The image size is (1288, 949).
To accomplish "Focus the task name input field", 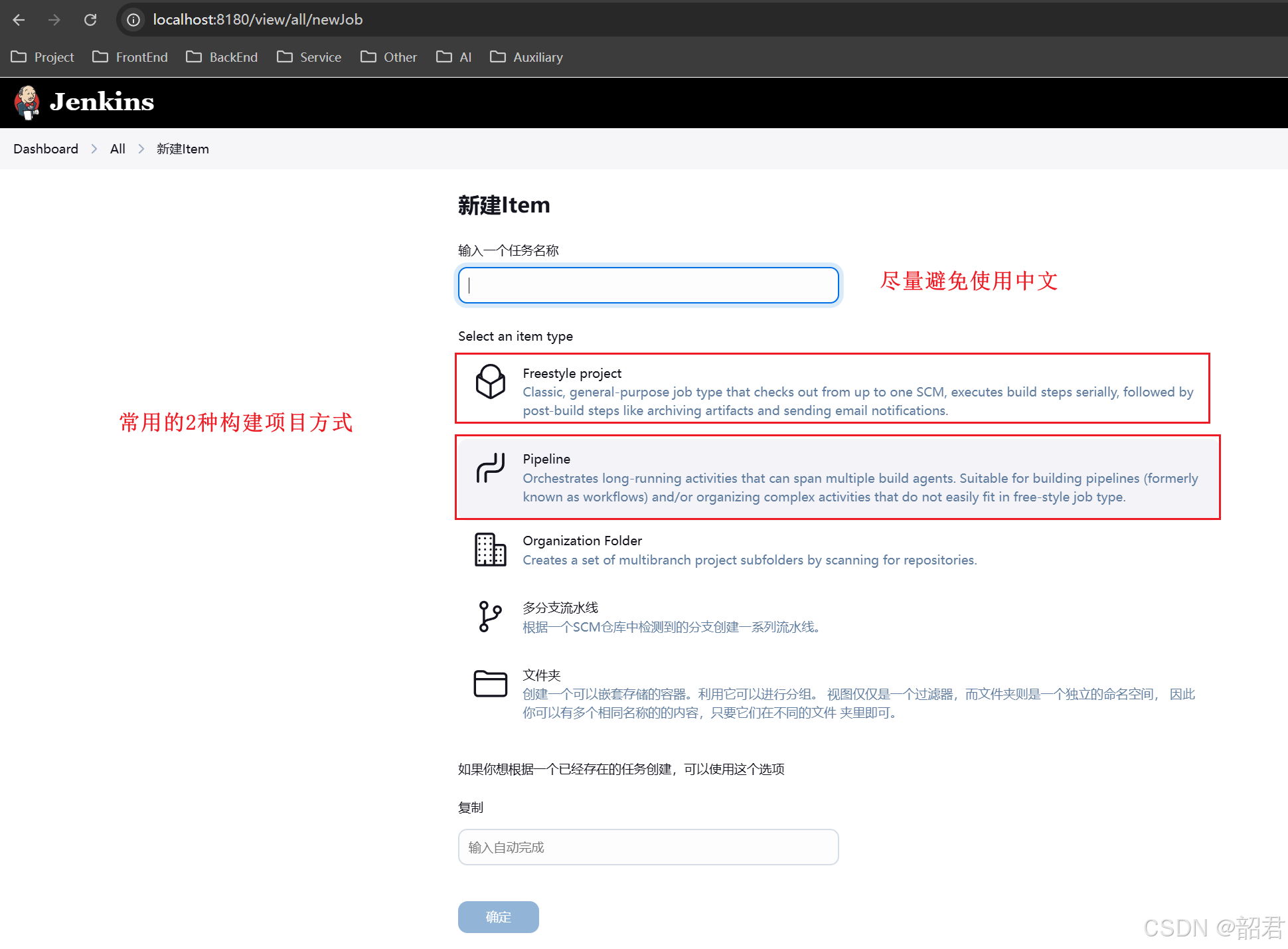I will coord(648,286).
